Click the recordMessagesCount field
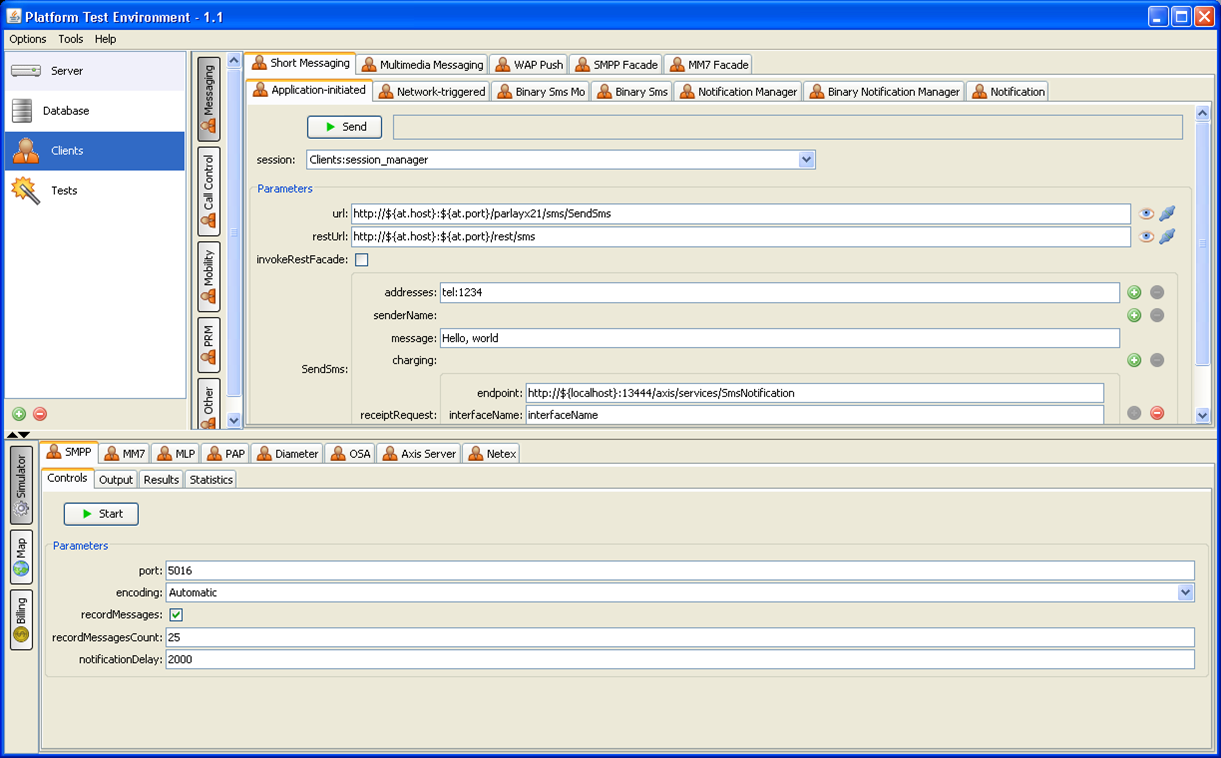Screen dimensions: 1221x758 (680, 637)
